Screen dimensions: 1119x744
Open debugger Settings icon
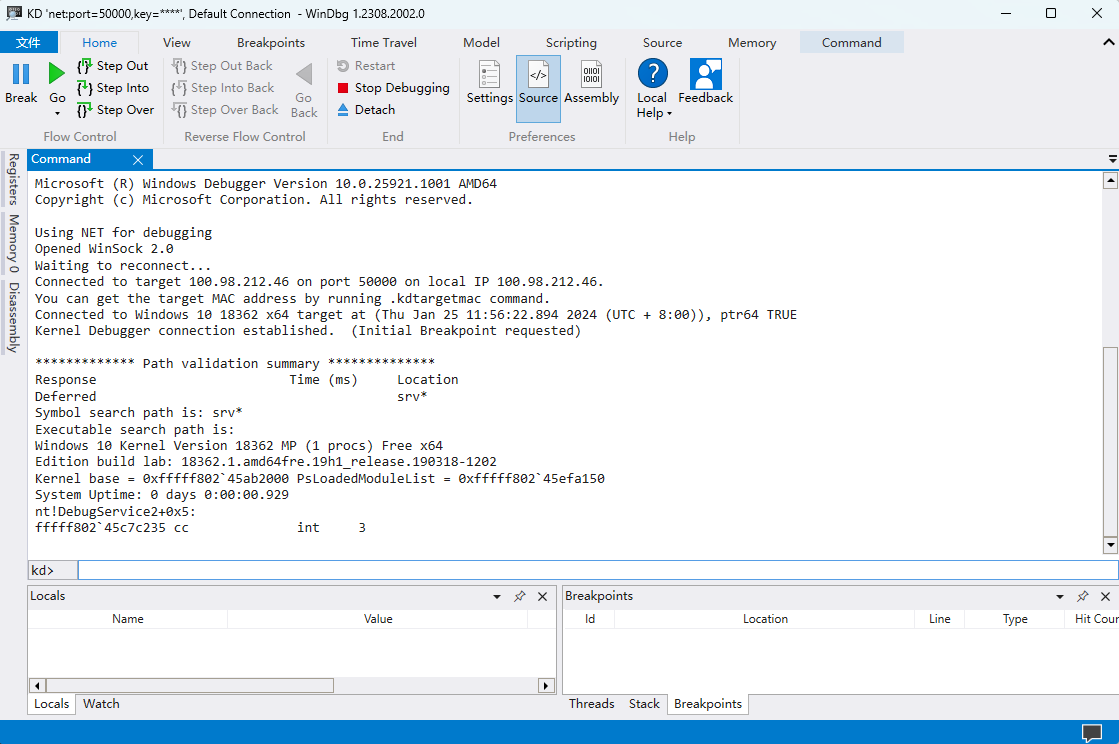tap(489, 75)
